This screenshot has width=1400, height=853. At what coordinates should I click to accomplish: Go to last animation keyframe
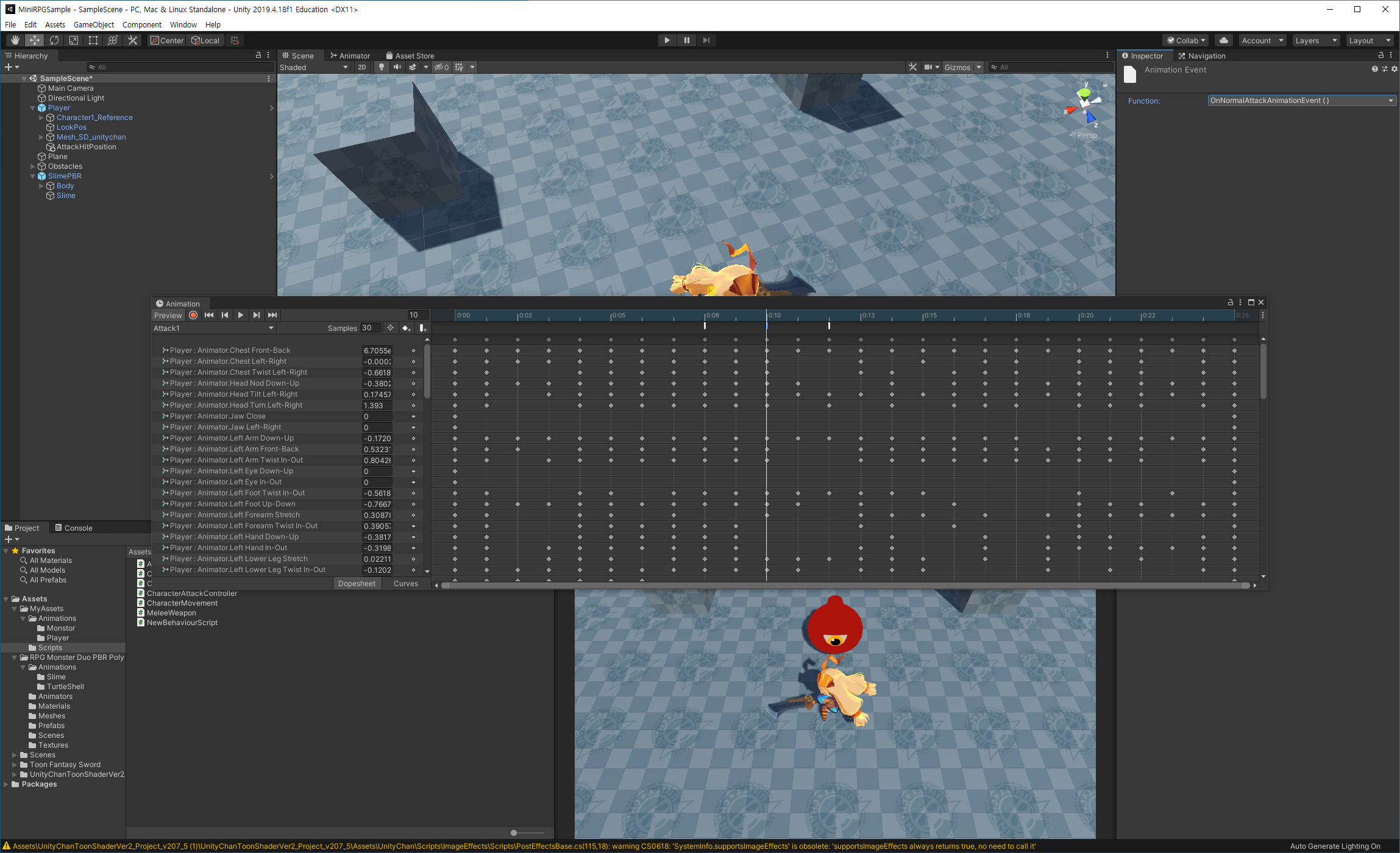tap(272, 315)
